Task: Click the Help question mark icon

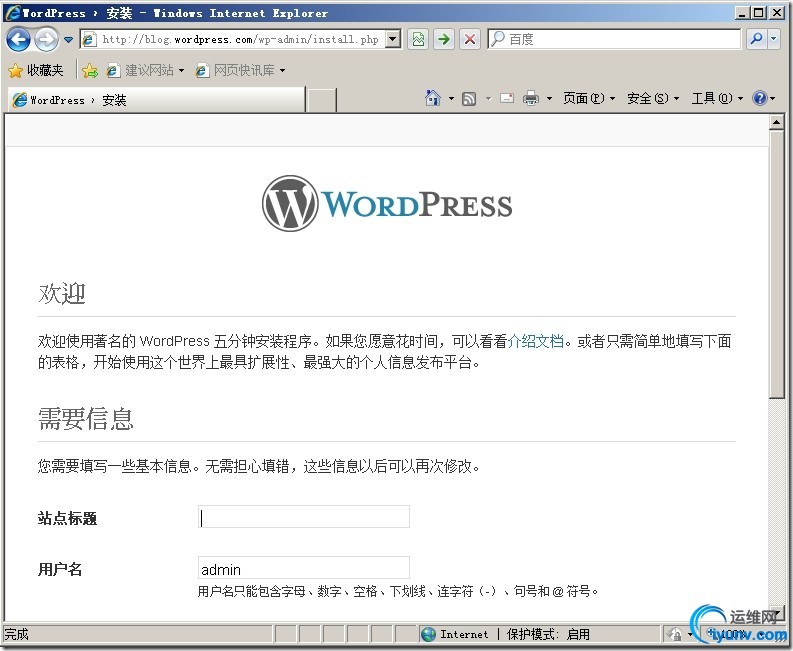Action: 760,98
